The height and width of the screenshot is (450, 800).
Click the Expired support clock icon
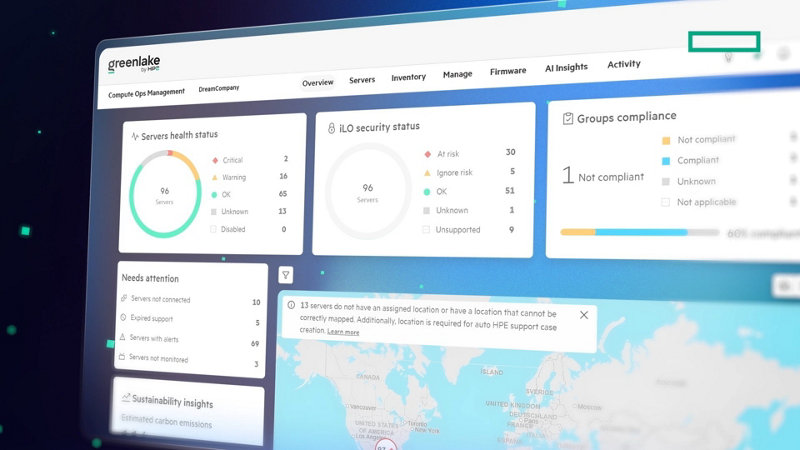pyautogui.click(x=123, y=317)
